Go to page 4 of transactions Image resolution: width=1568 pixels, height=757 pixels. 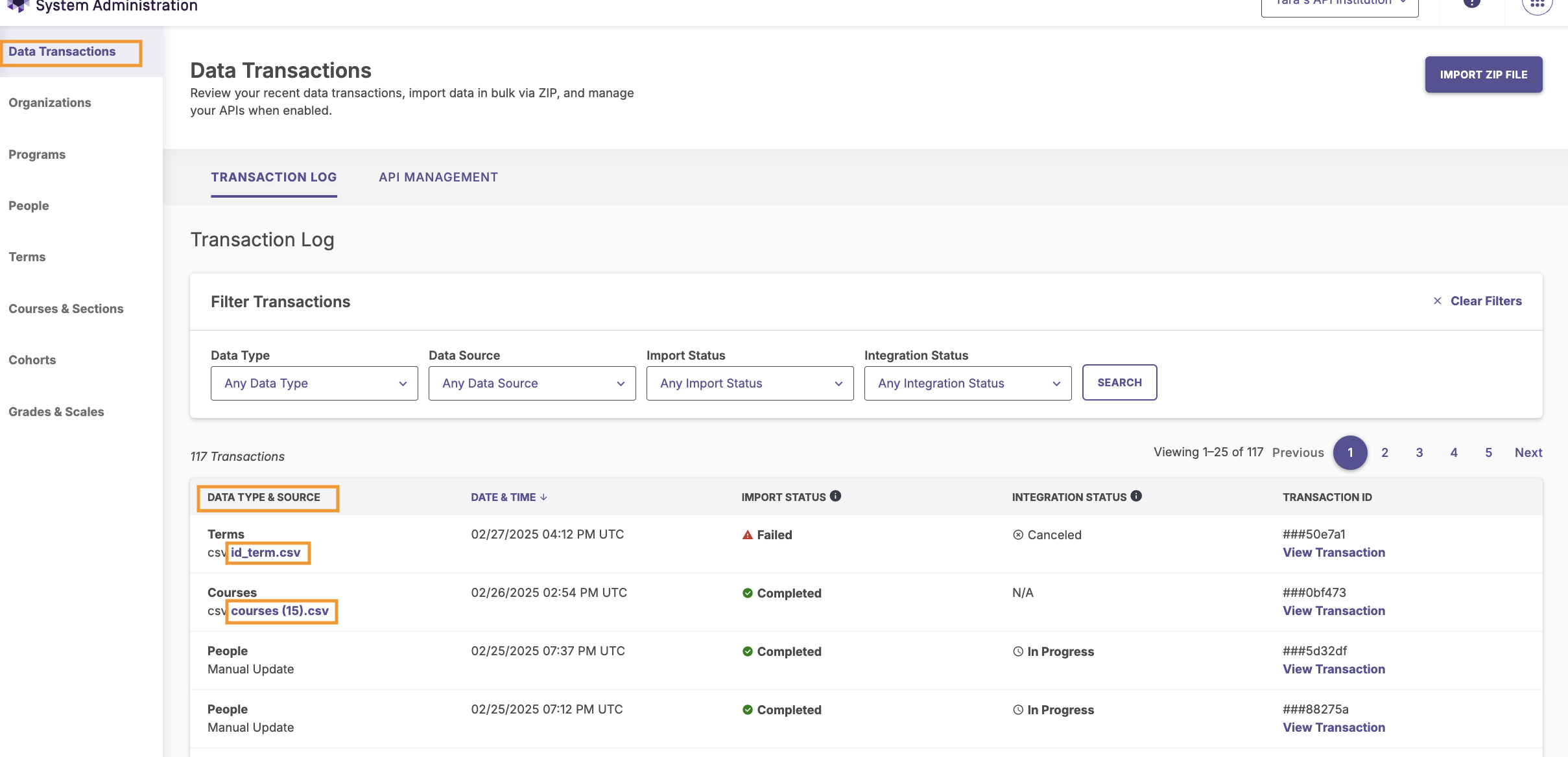(1454, 452)
